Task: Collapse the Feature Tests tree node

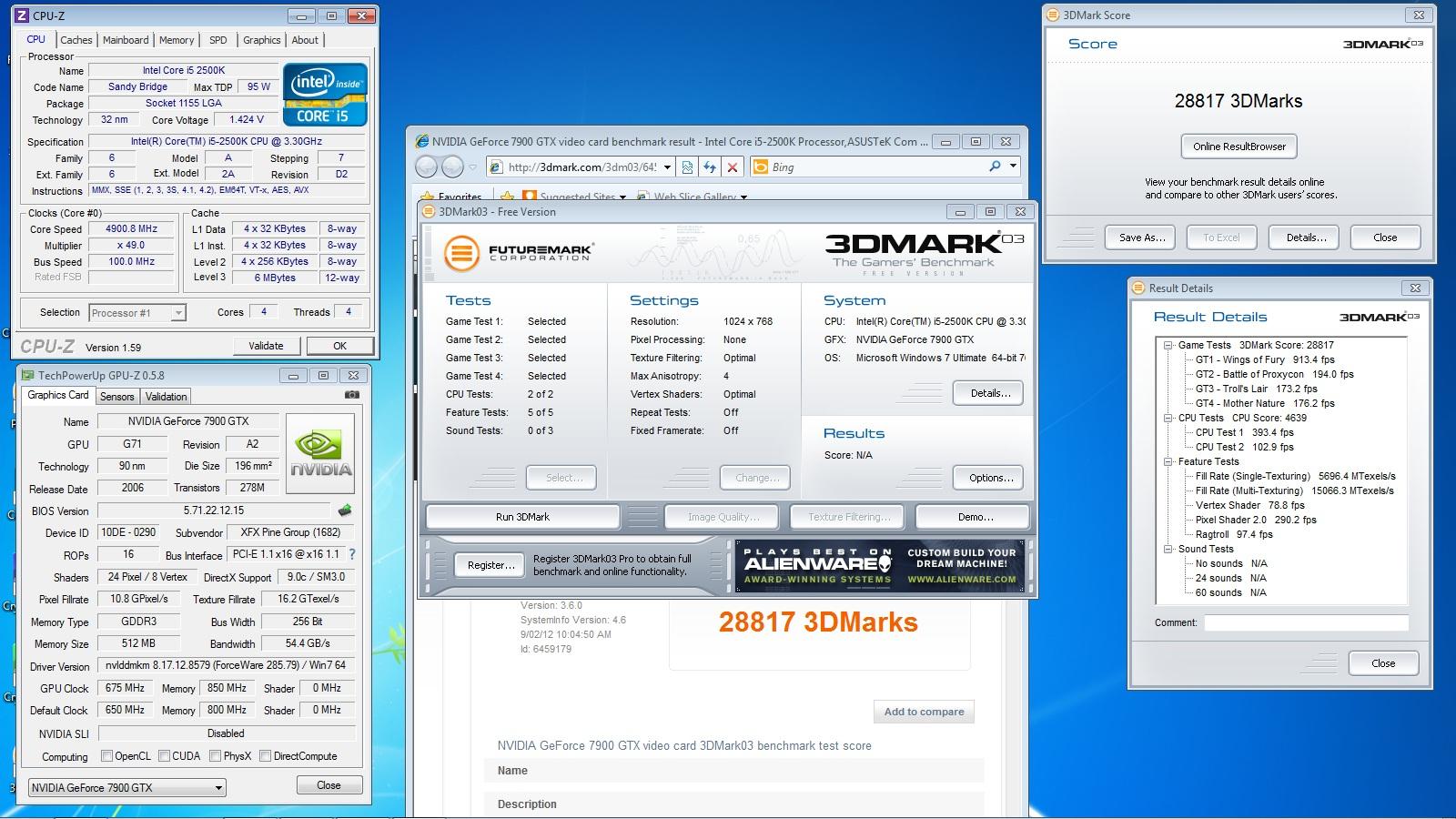Action: coord(1168,461)
